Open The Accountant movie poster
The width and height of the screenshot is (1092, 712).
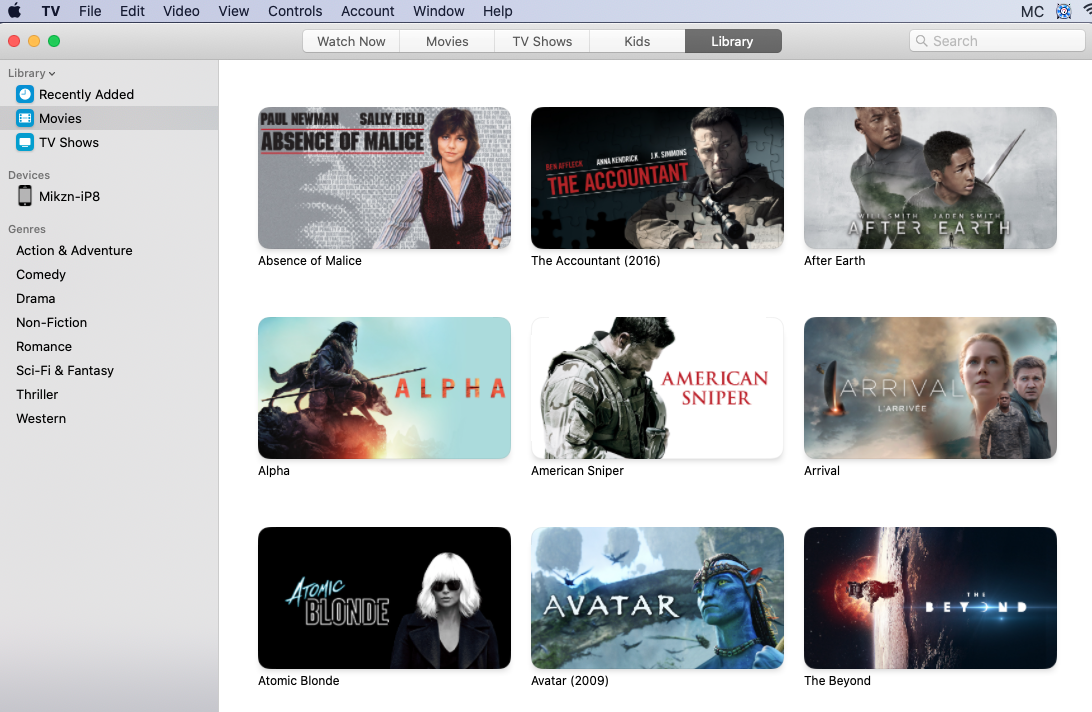tap(657, 178)
